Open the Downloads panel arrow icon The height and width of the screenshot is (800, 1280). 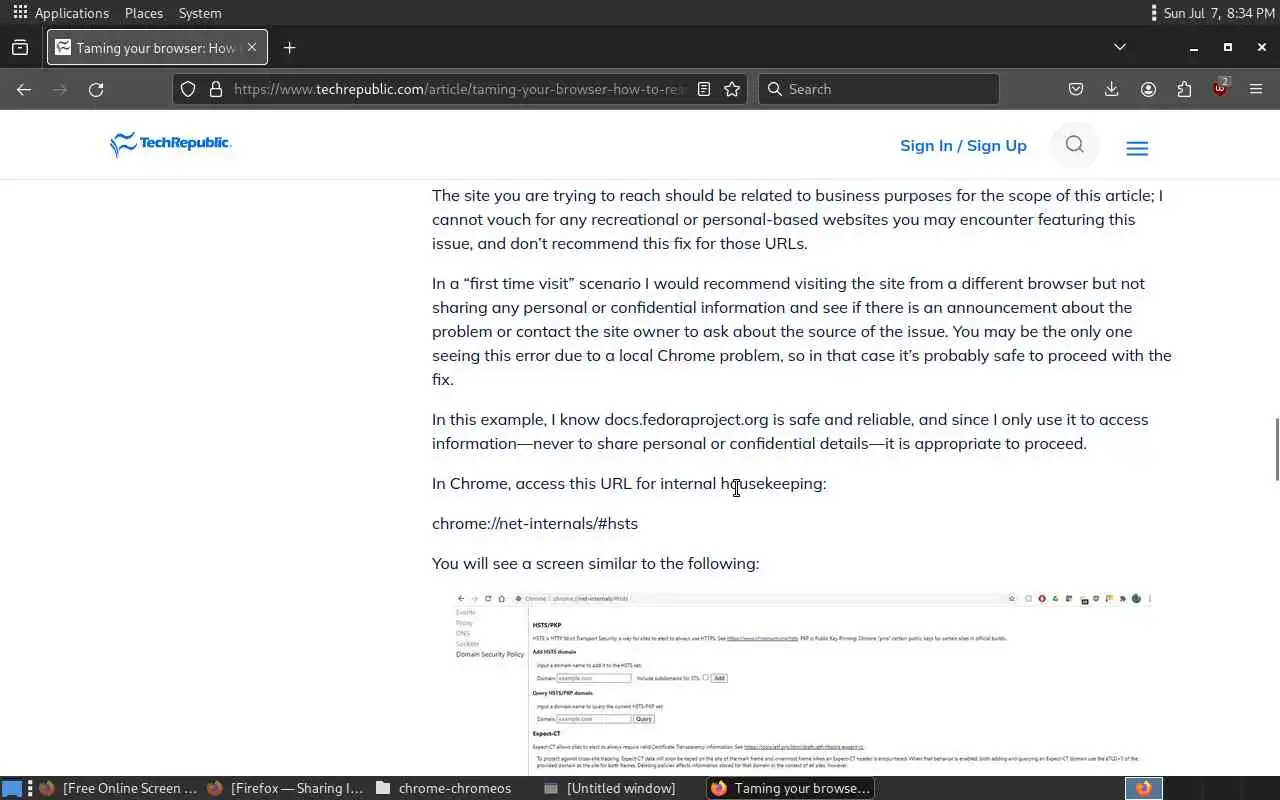pos(1111,89)
